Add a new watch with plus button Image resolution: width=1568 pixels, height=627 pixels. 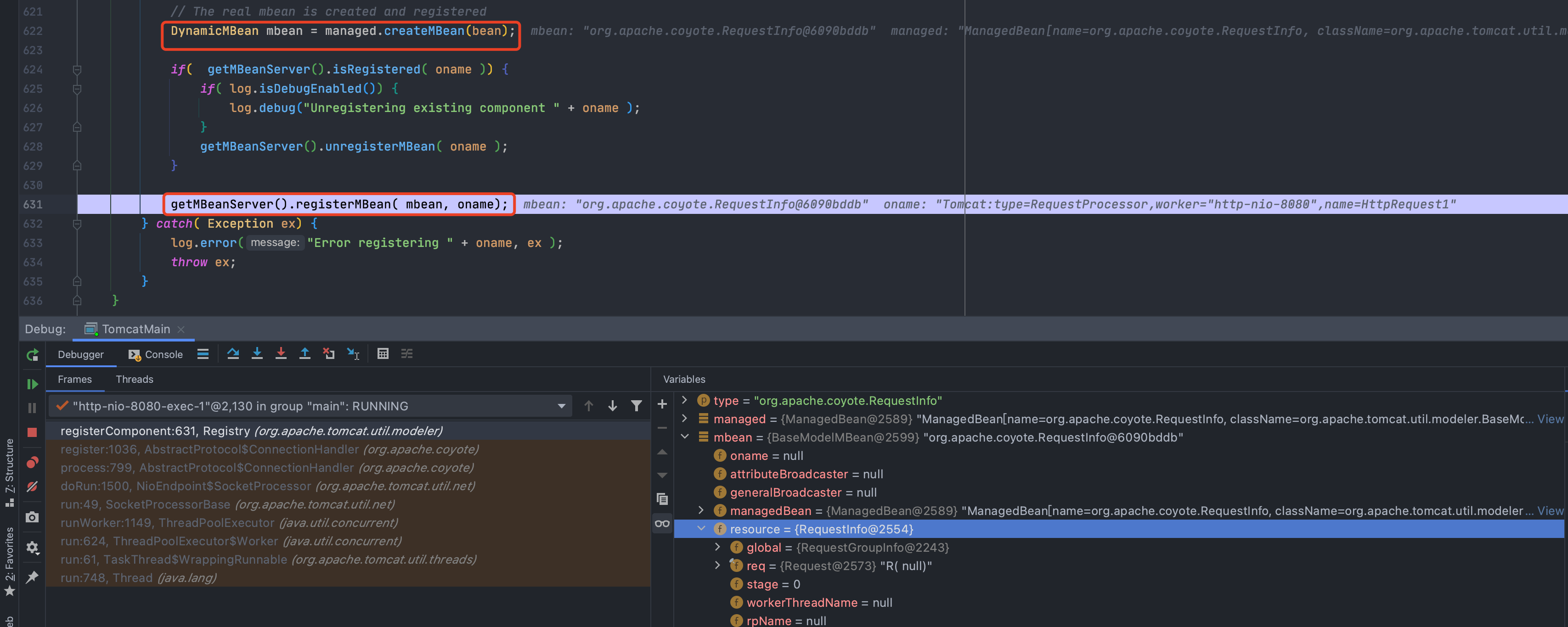(662, 404)
